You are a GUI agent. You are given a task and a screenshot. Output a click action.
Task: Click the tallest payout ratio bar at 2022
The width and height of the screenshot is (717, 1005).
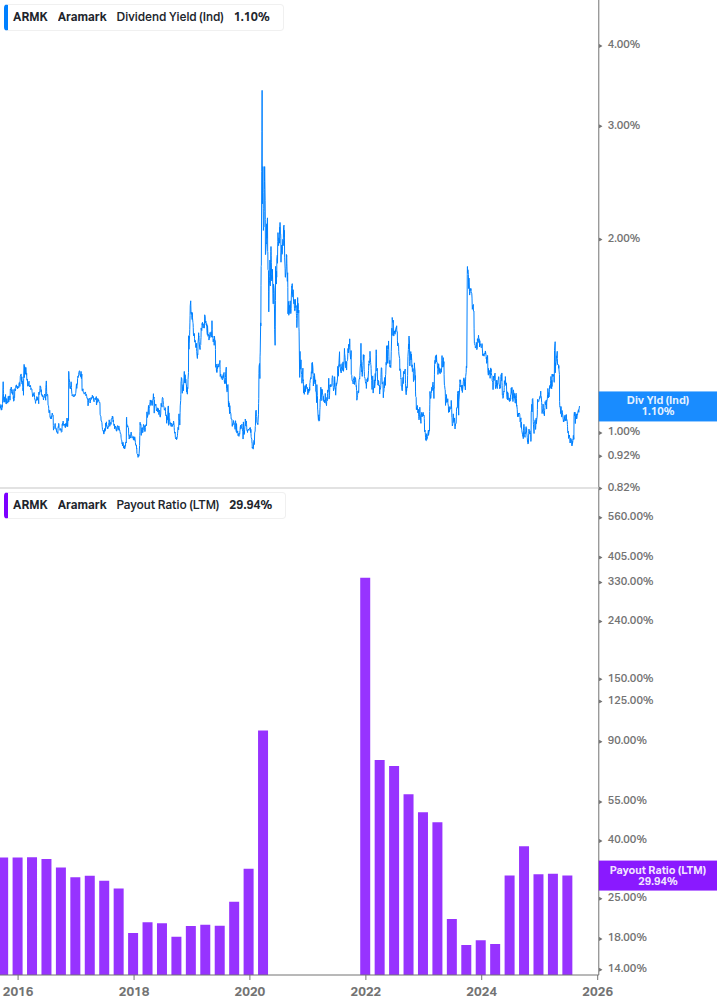tap(365, 776)
